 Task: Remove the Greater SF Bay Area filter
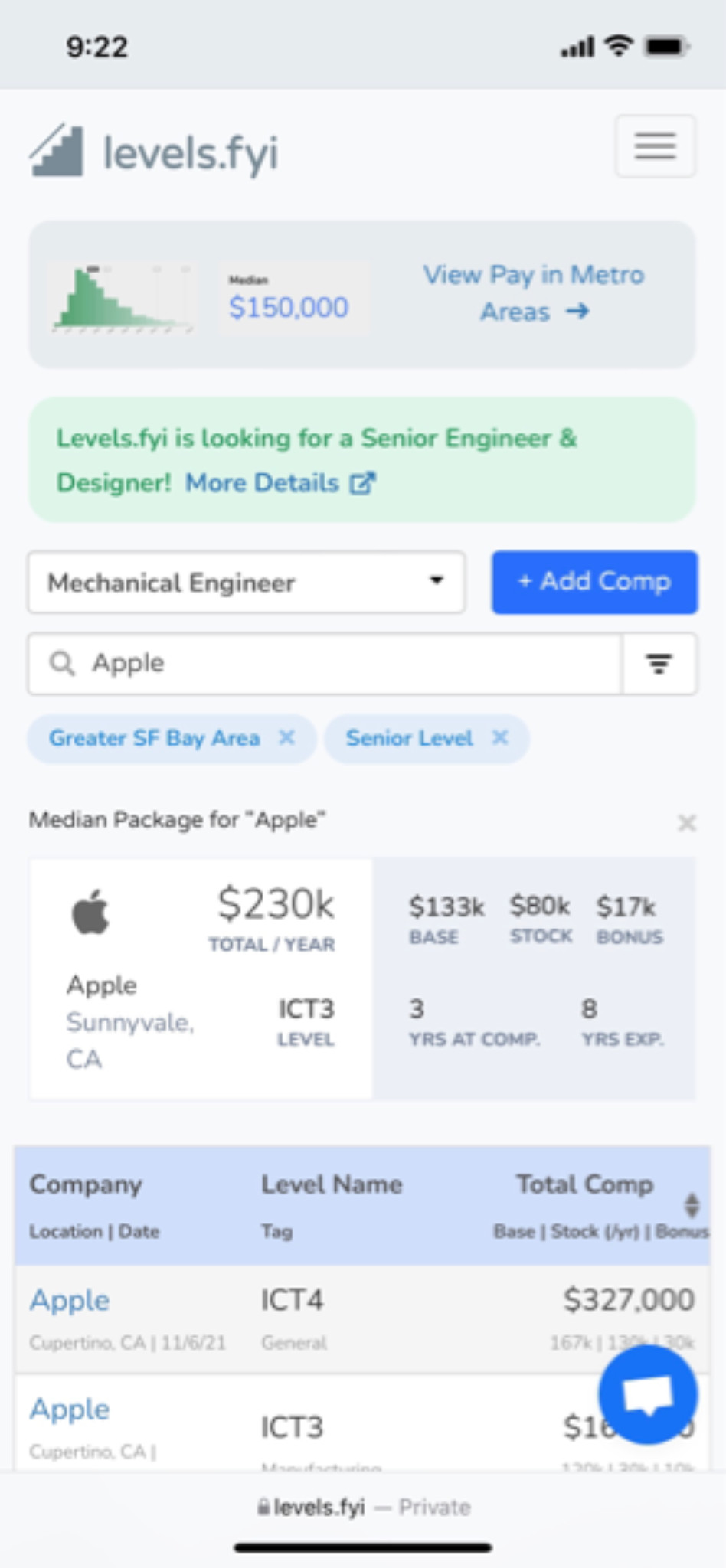pos(286,737)
